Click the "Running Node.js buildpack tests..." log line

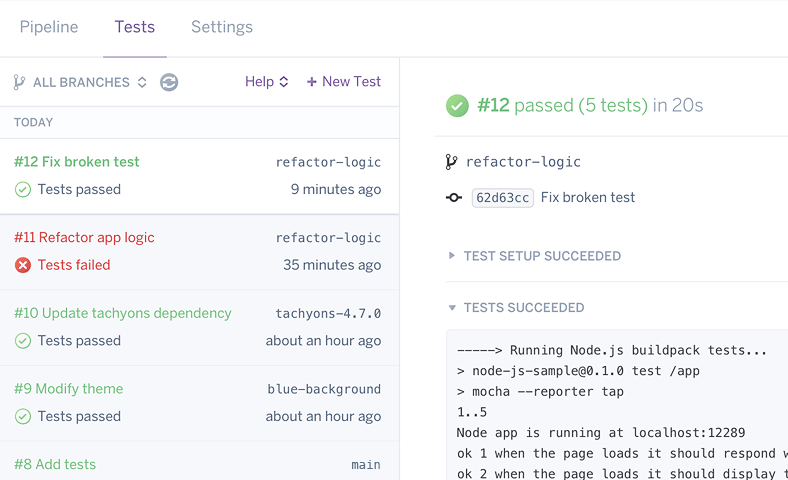pyautogui.click(x=612, y=350)
